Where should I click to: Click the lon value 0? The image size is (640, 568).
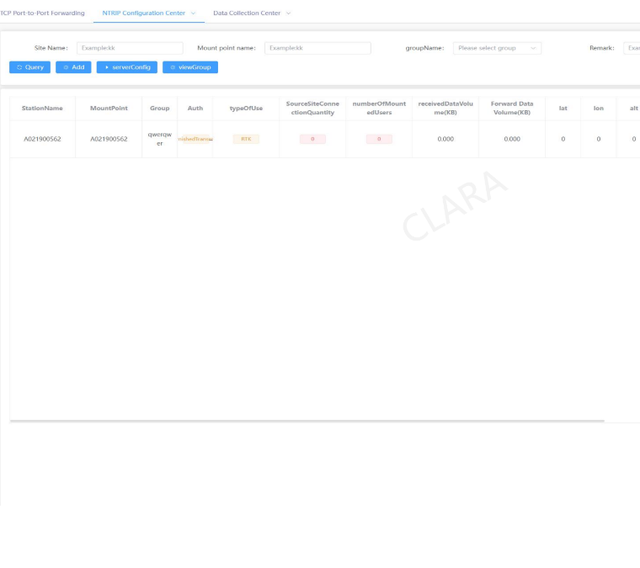pos(598,139)
